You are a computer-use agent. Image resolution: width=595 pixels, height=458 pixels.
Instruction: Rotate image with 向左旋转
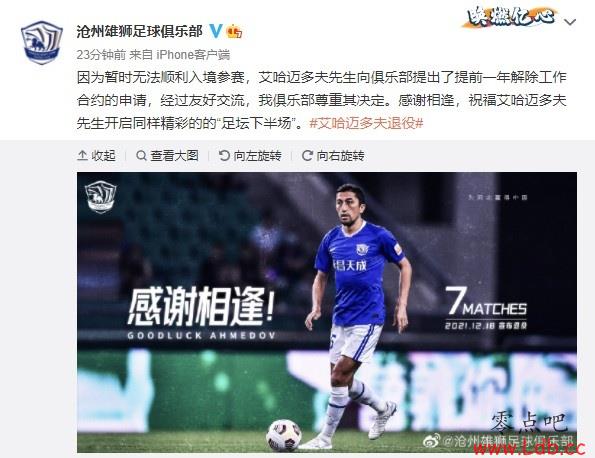[x=250, y=156]
